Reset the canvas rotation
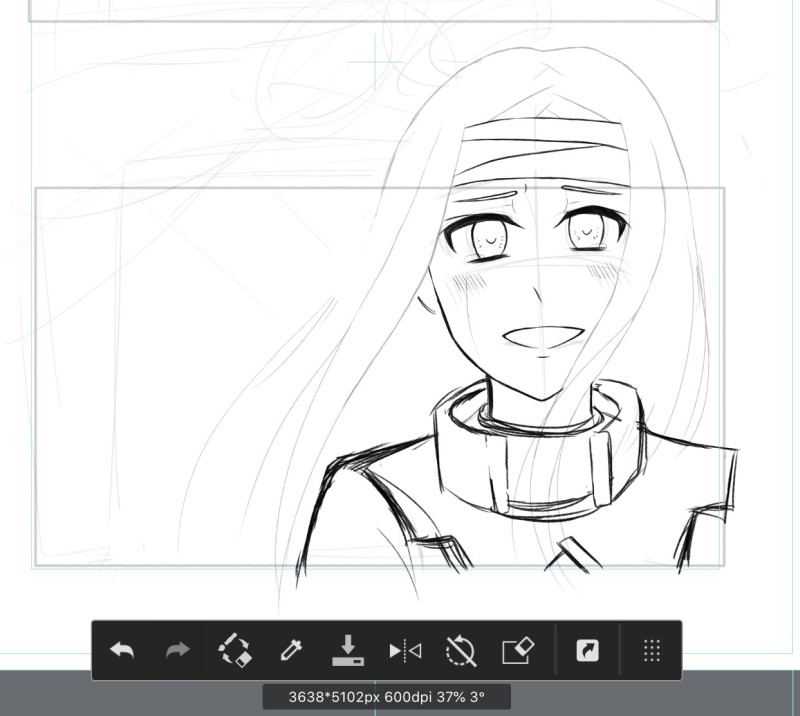 point(461,651)
